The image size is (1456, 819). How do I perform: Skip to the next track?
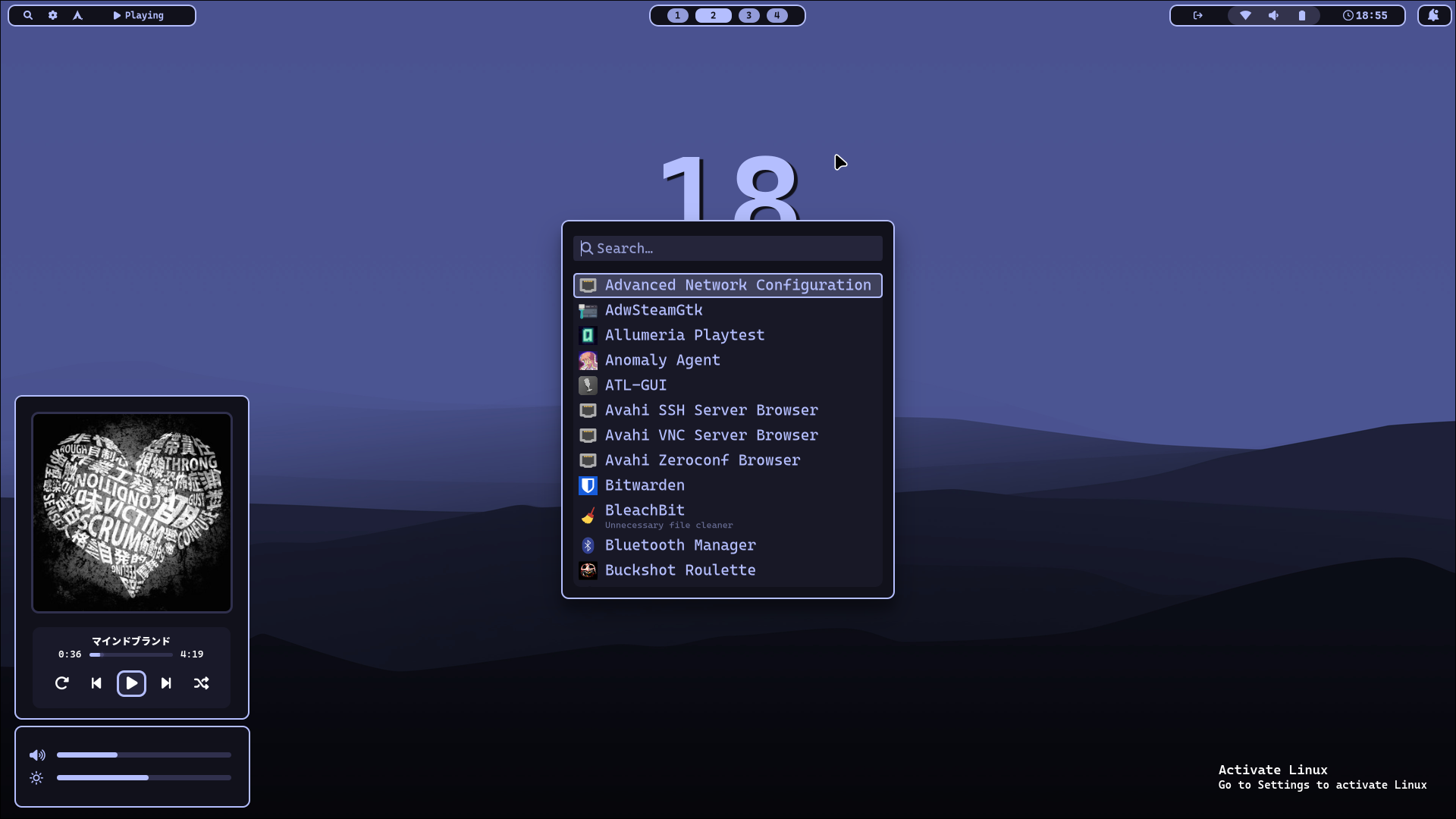tap(166, 683)
